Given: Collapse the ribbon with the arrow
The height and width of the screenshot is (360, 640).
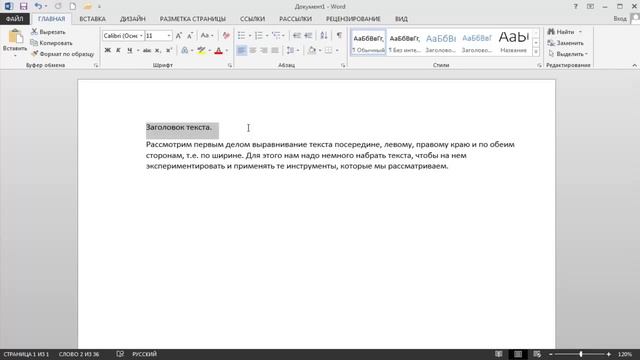Looking at the screenshot, I should coord(634,65).
